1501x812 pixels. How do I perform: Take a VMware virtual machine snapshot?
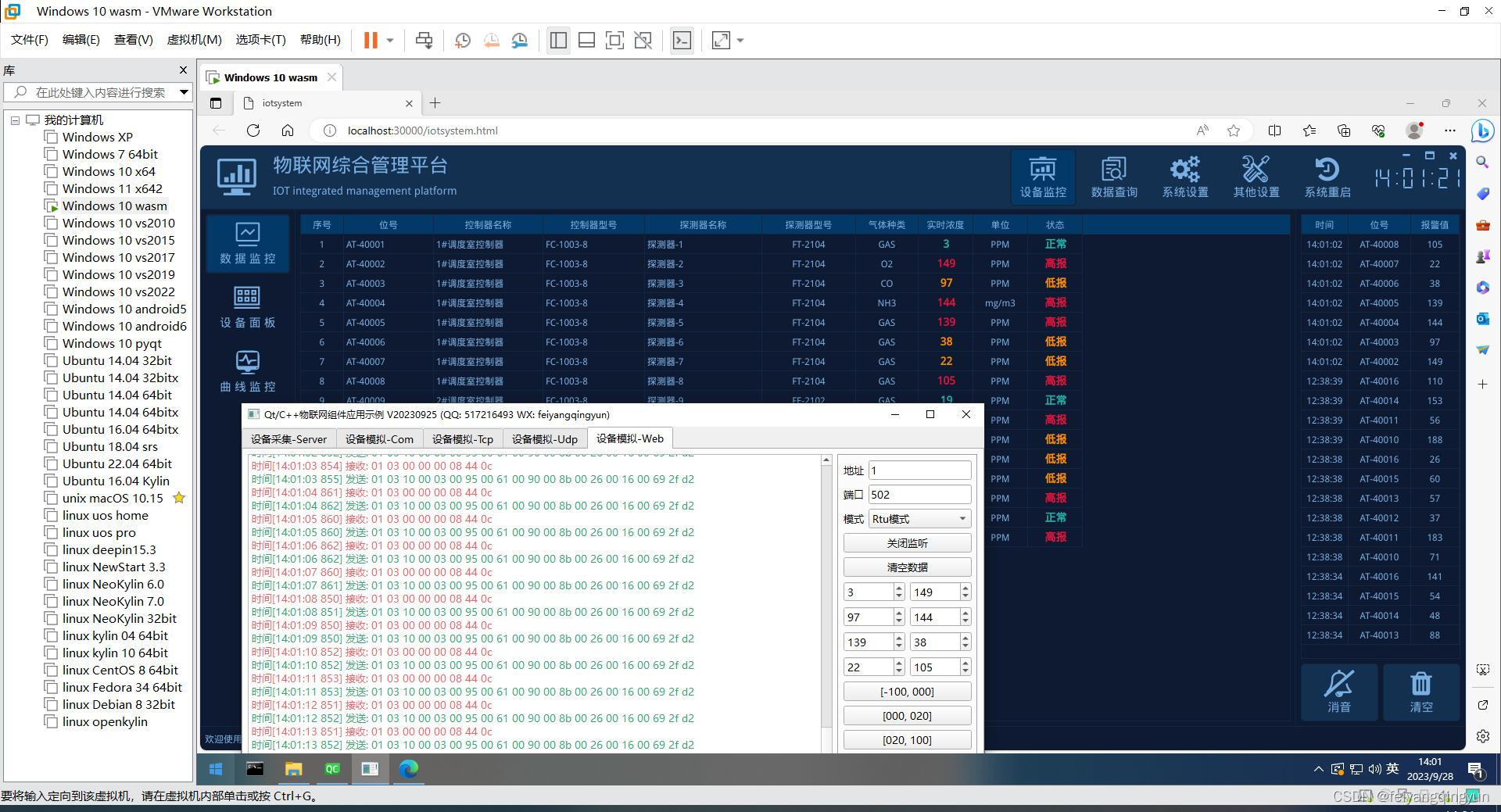click(x=462, y=40)
